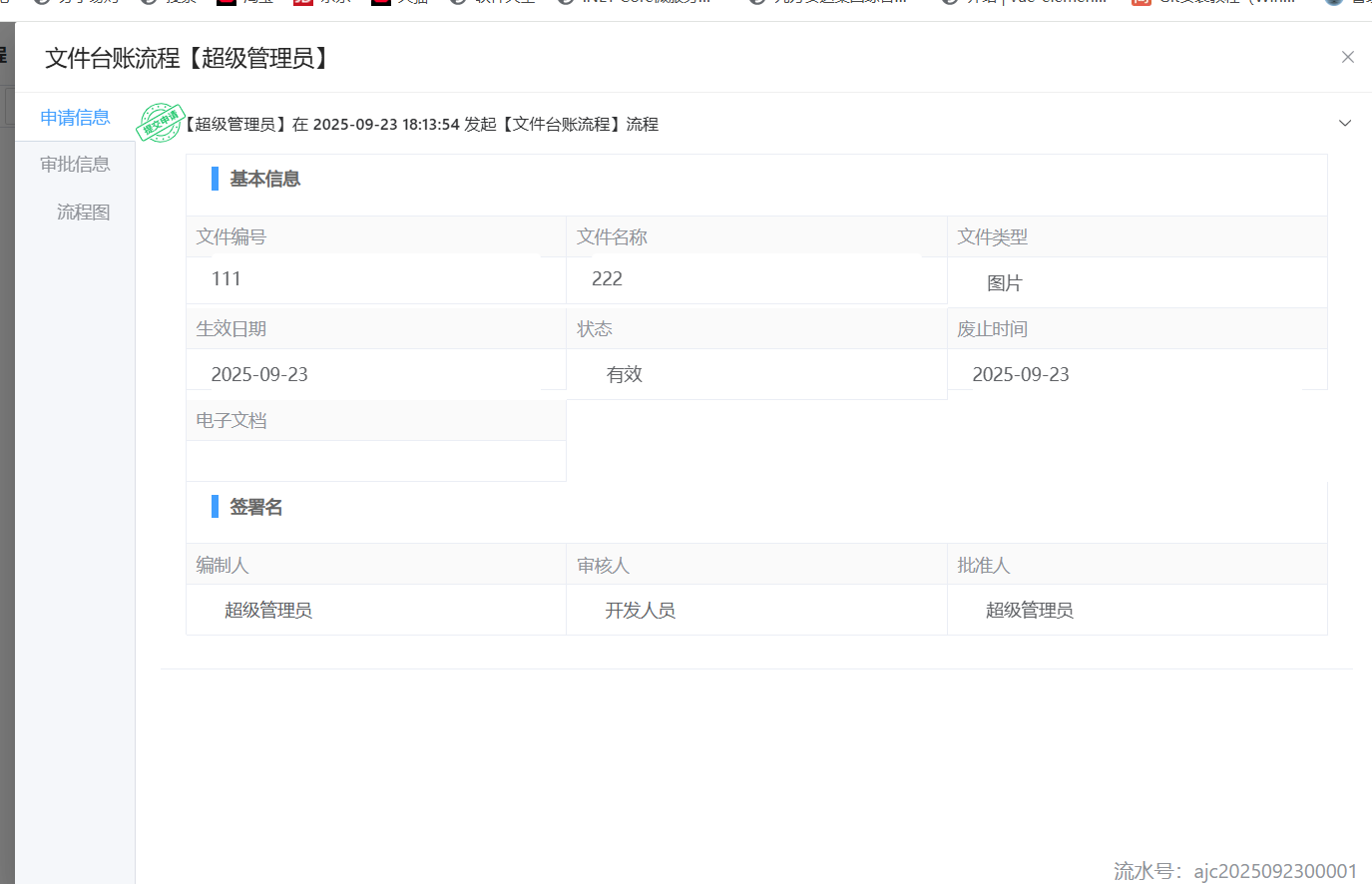Open the 状态 selection showing 有效
Viewport: 1372px width, 884px height.
point(754,374)
